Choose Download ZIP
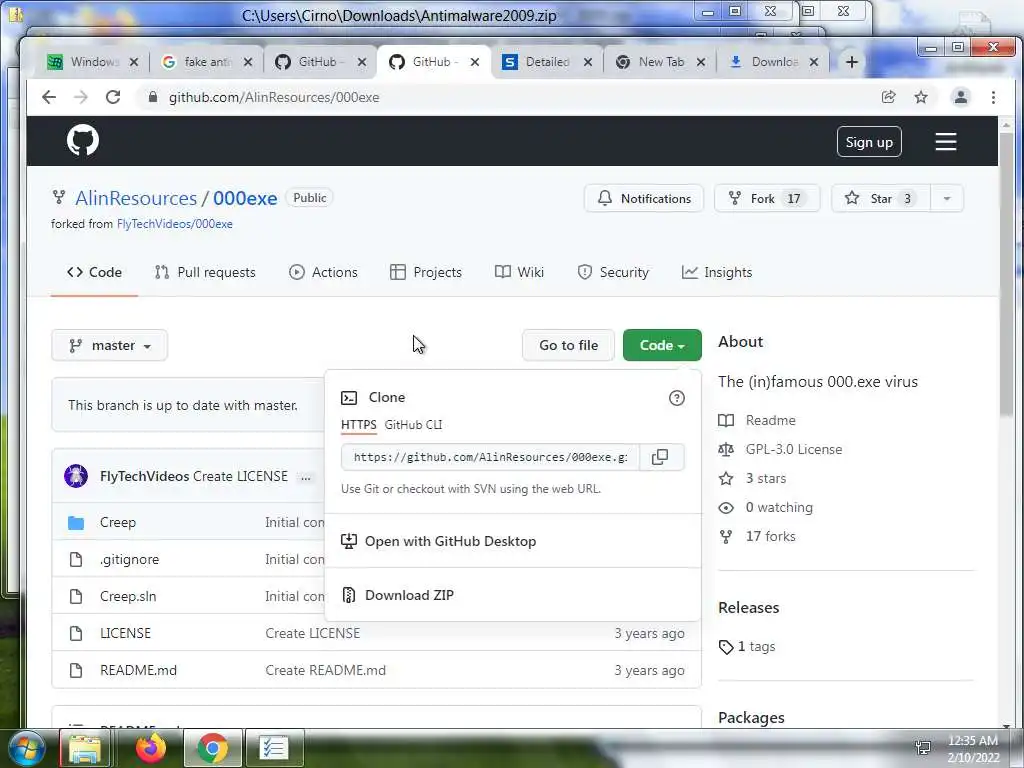The image size is (1024, 768). pos(409,595)
